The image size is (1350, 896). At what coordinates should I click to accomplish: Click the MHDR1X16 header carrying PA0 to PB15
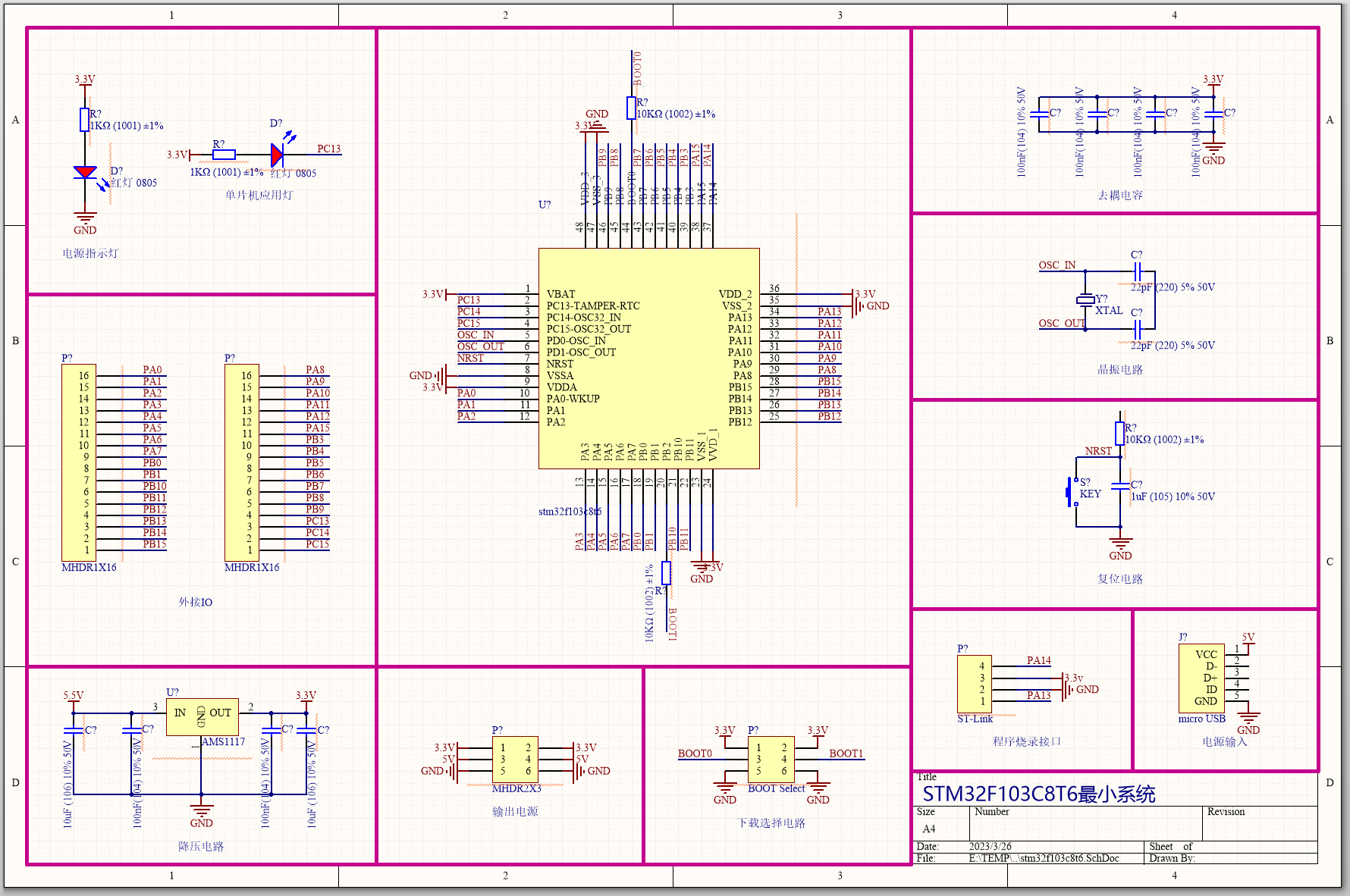[78, 462]
